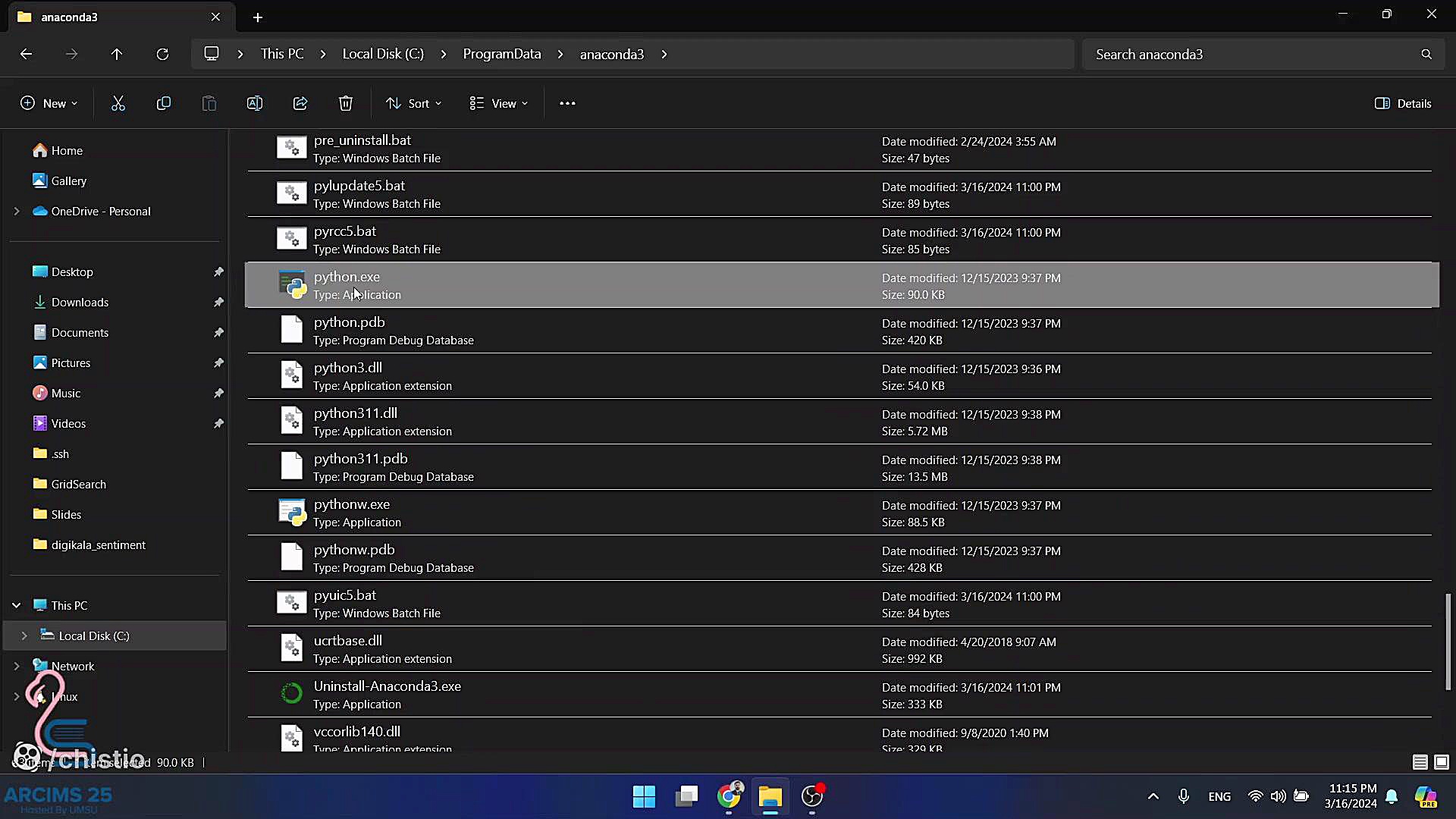The image size is (1456, 819).
Task: Click the Rename icon in toolbar
Action: coord(255,103)
